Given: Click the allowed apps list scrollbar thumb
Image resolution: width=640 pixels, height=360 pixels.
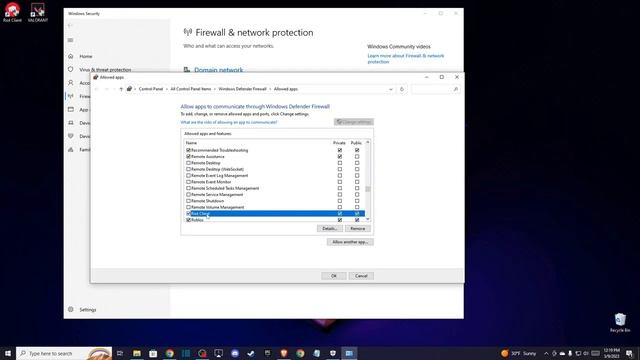Looking at the screenshot, I should click(x=368, y=189).
